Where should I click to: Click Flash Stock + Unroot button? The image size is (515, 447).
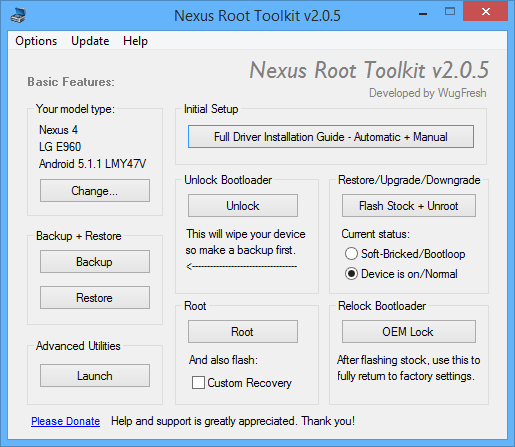click(409, 206)
